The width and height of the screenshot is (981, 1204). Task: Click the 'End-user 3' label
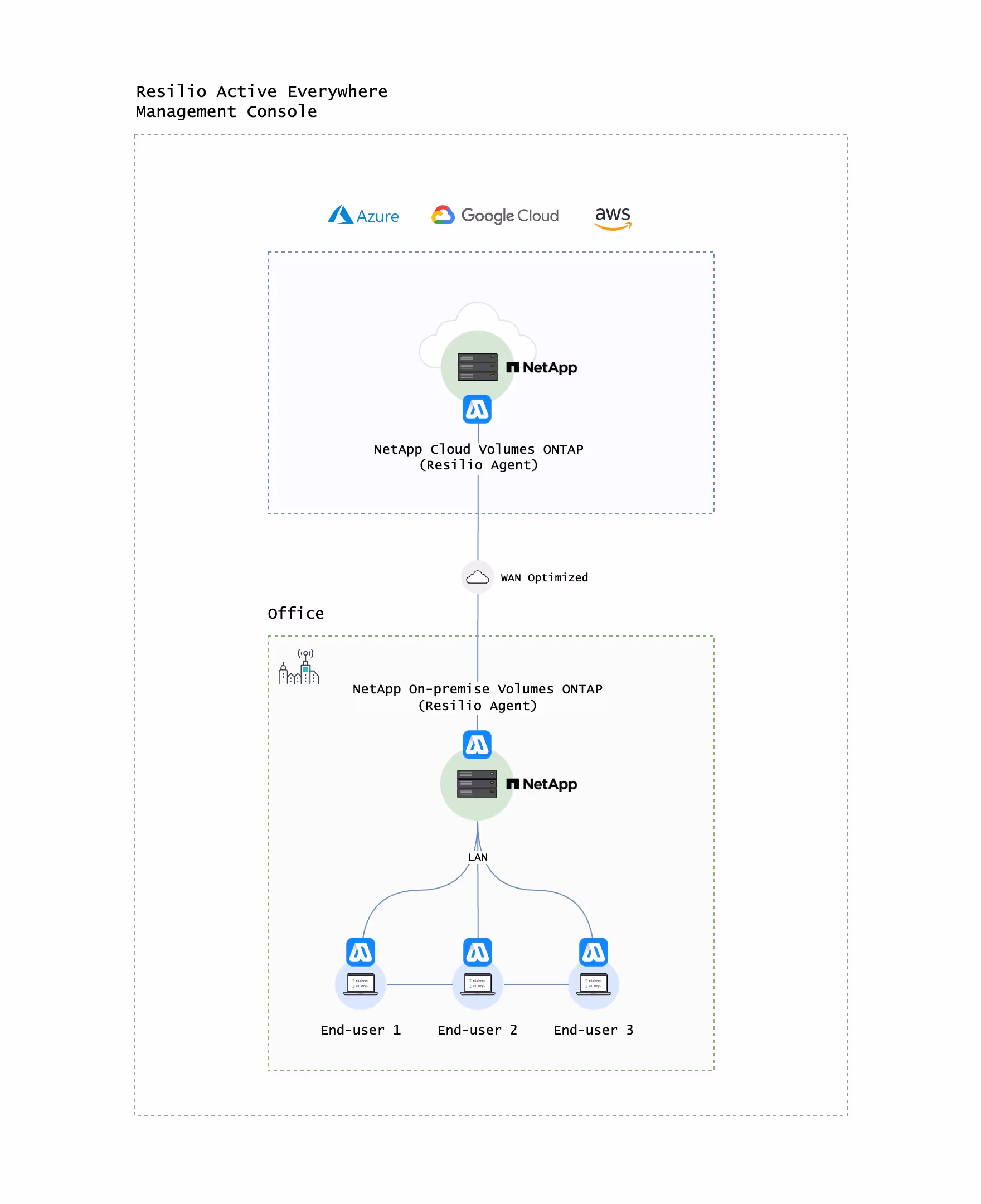click(x=594, y=1030)
